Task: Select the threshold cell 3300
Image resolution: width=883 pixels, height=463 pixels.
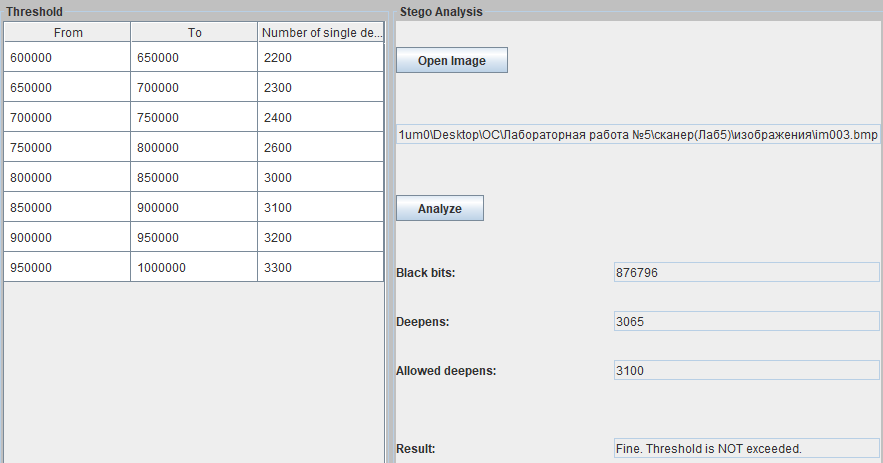Action: click(320, 267)
